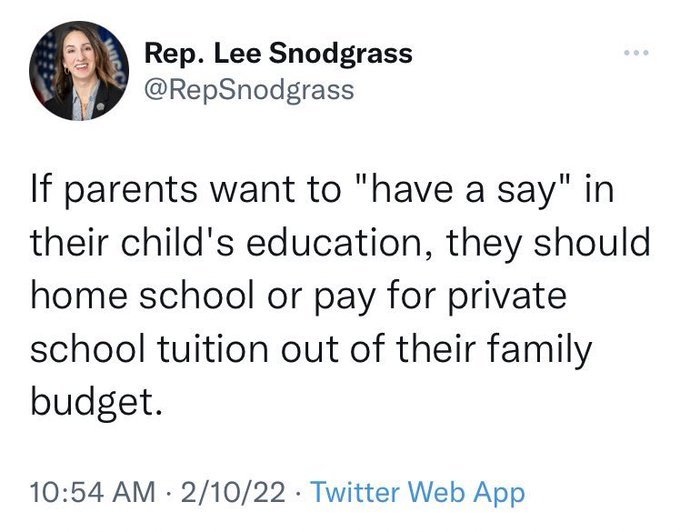Click the word "budget." ending the tweet
Screen dimensions: 680x532
click(96, 403)
